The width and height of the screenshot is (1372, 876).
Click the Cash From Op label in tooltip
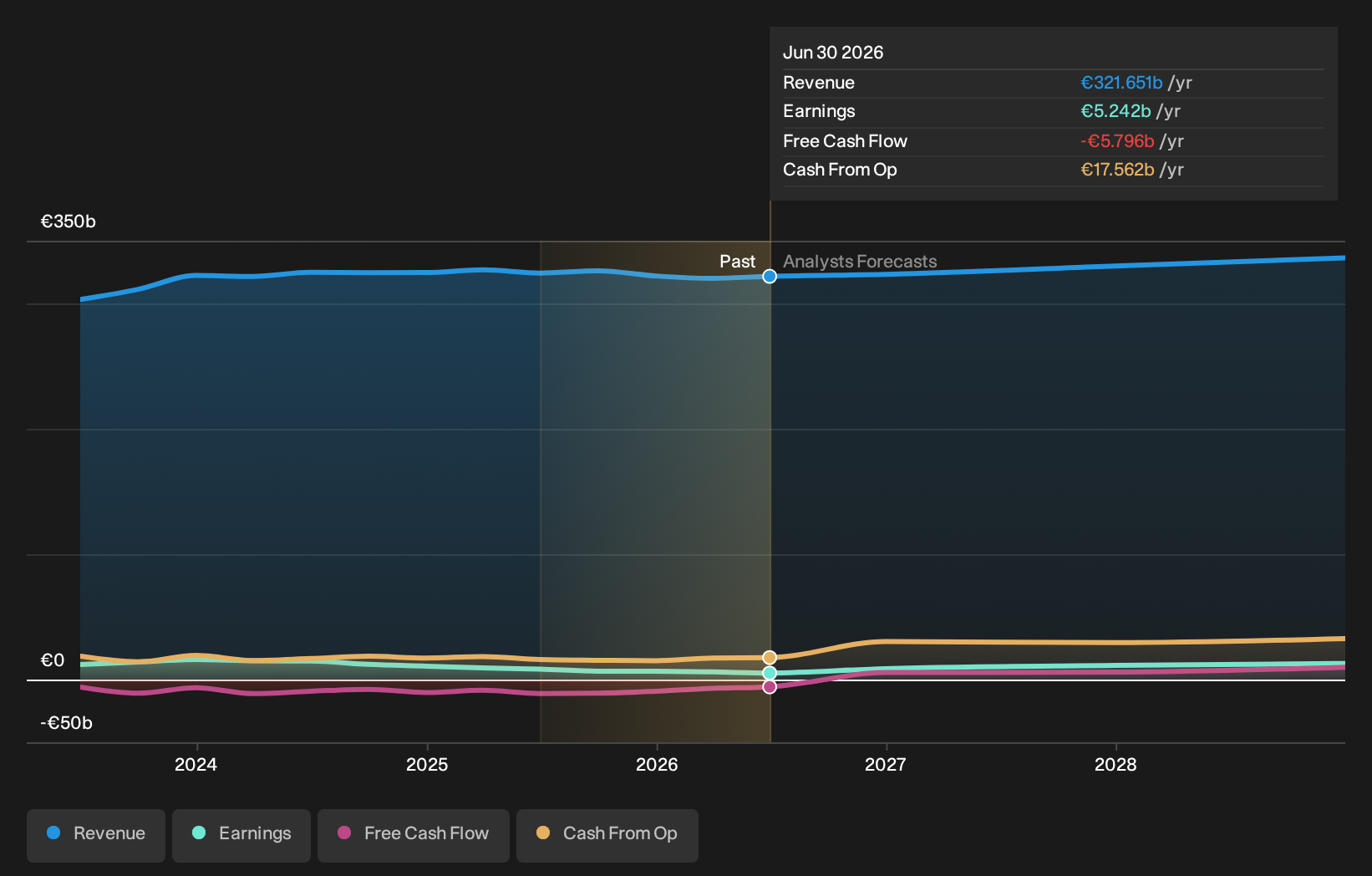840,170
